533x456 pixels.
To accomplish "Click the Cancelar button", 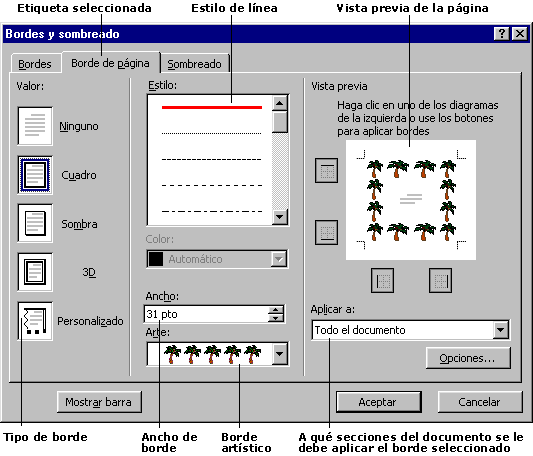I will tap(480, 402).
